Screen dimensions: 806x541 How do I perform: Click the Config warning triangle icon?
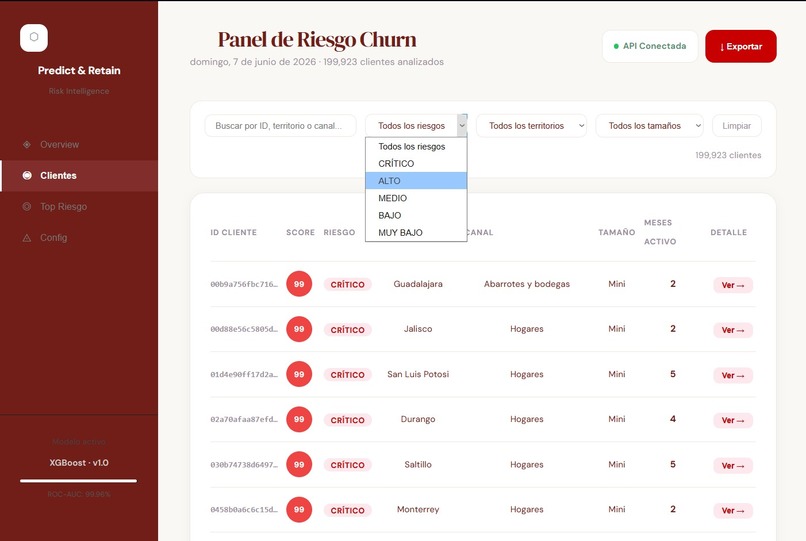point(27,238)
